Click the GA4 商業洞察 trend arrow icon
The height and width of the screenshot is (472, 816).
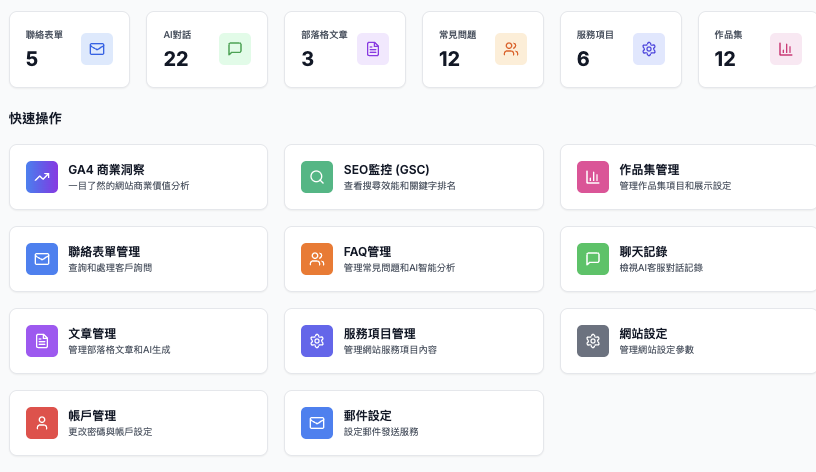[42, 177]
